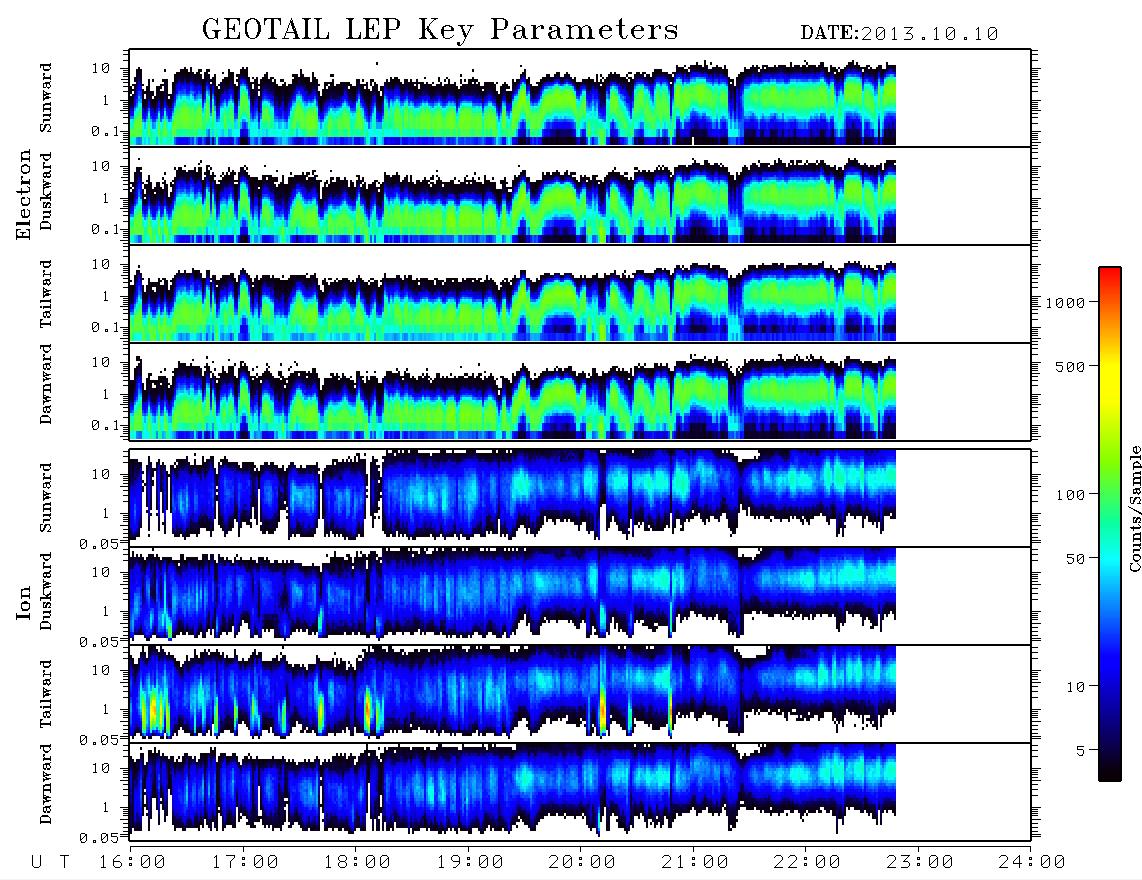Image resolution: width=1142 pixels, height=880 pixels.
Task: Select the 24:00 time tick label
Action: (x=1032, y=863)
